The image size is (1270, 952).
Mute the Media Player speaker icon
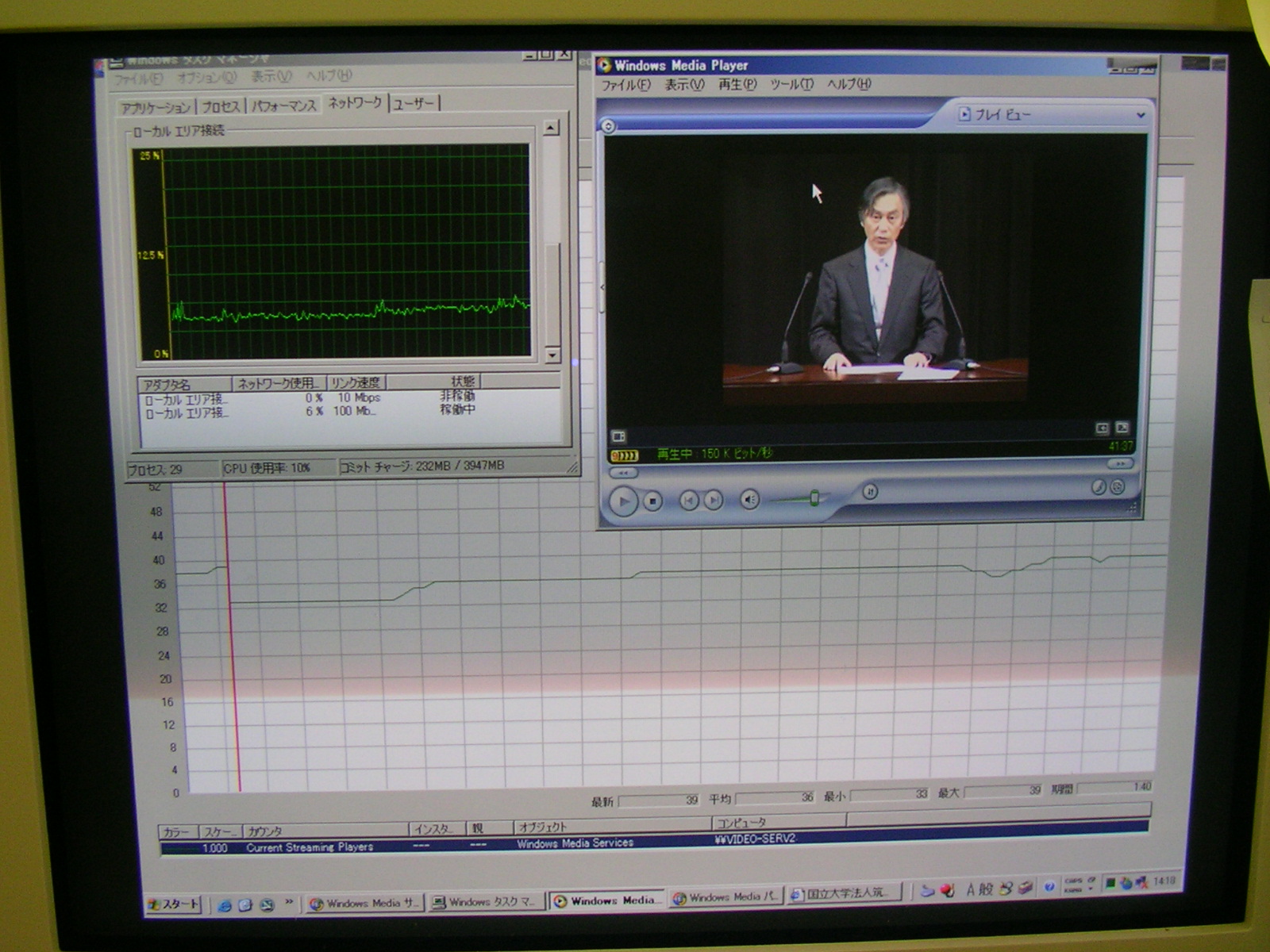pos(749,499)
